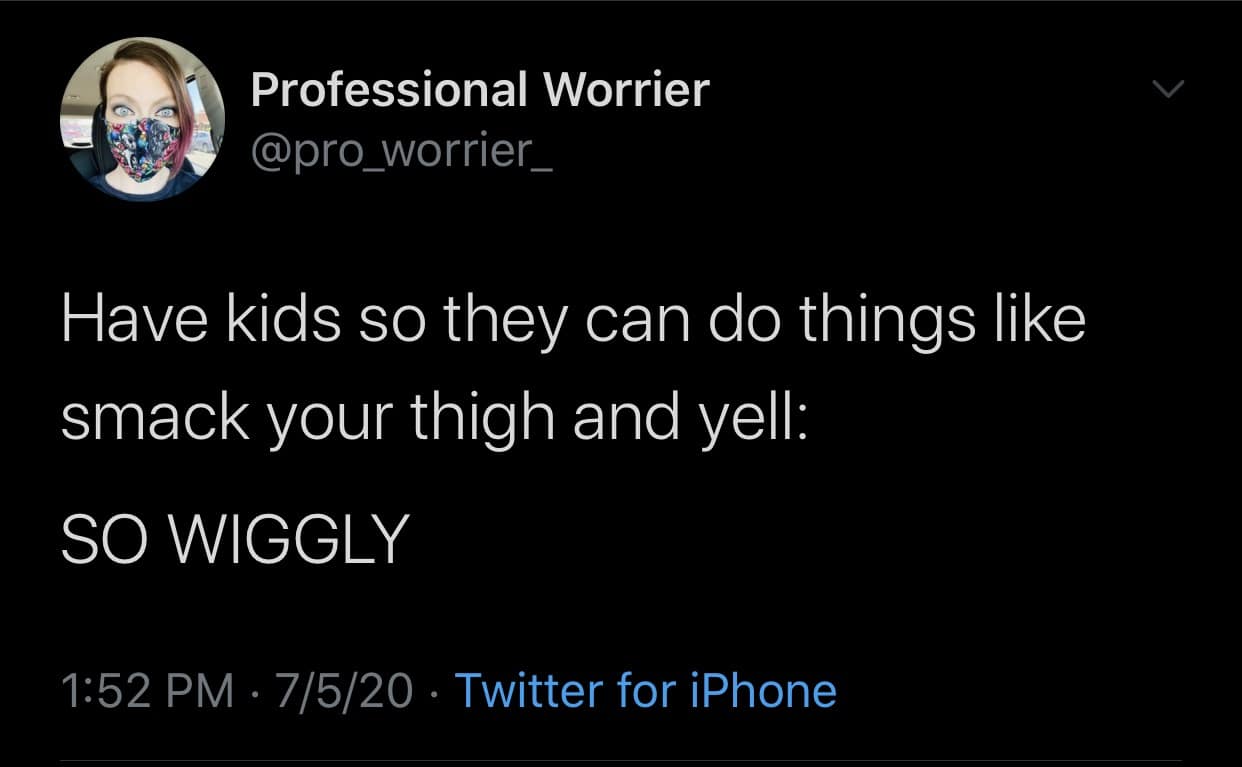Click the SO WIGGLY text line

[x=235, y=540]
